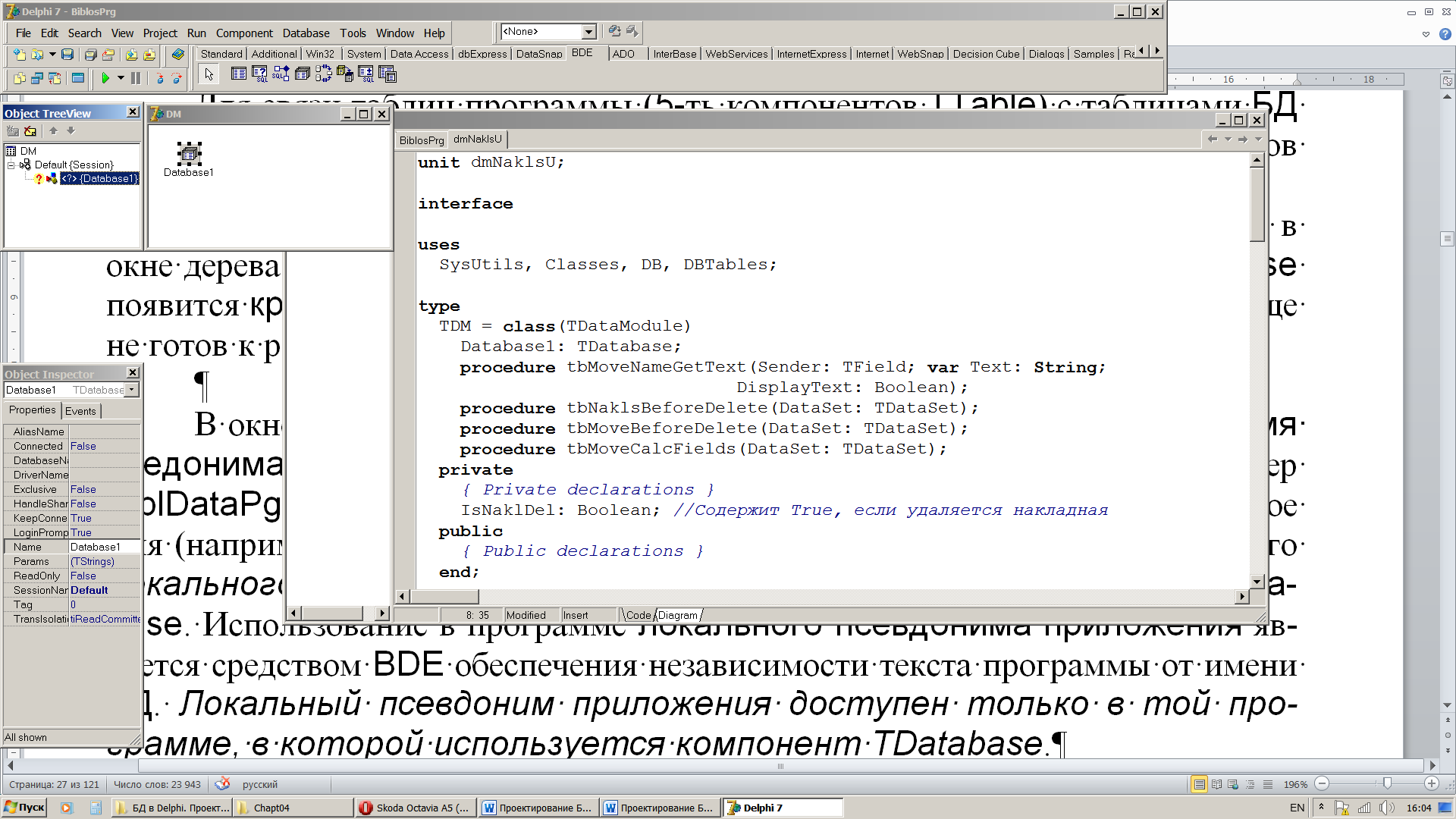
Task: Select the TUpdateSQL component in BDE palette
Action: pos(366,74)
